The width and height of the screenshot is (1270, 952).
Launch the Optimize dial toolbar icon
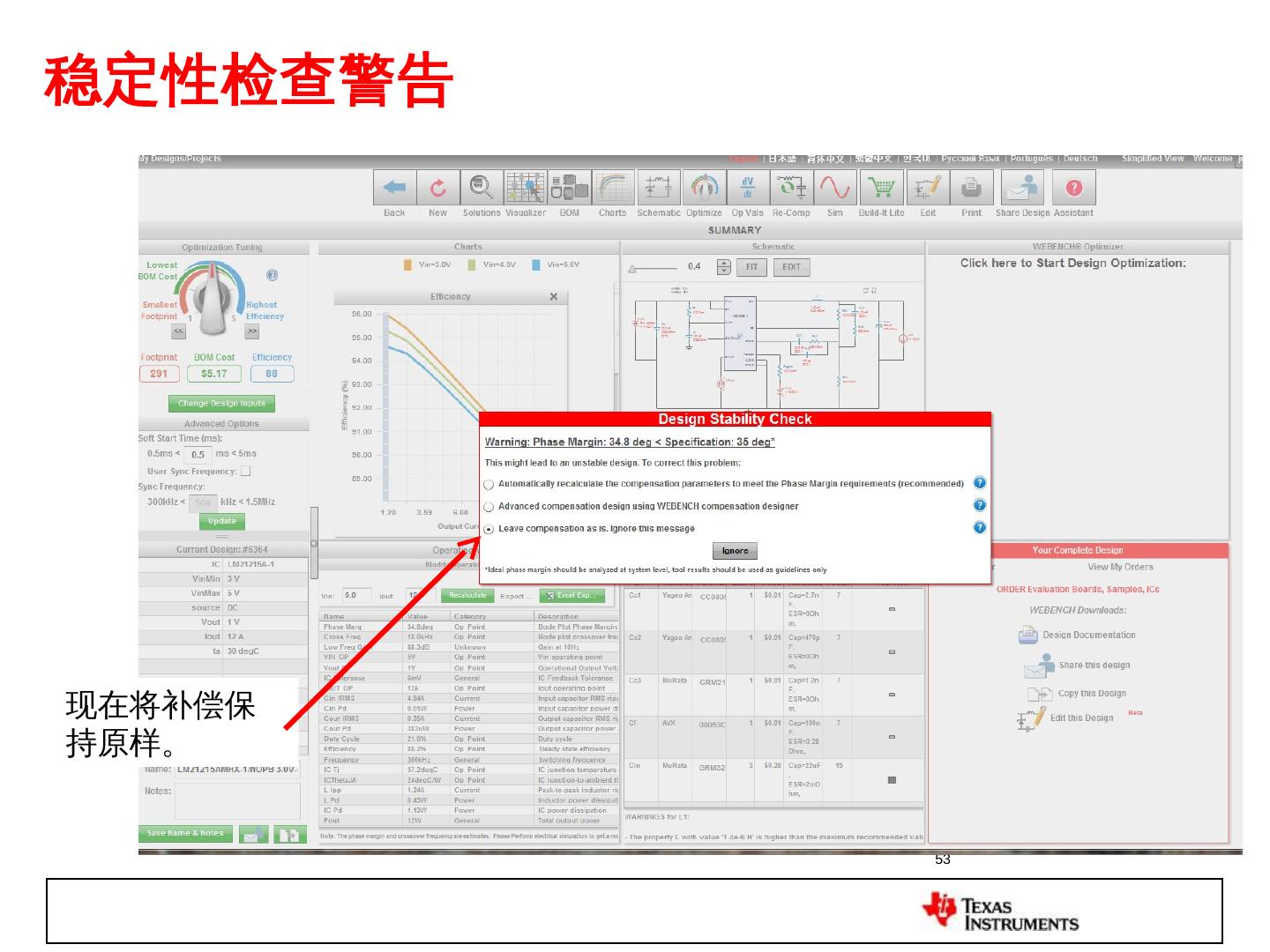(x=703, y=187)
